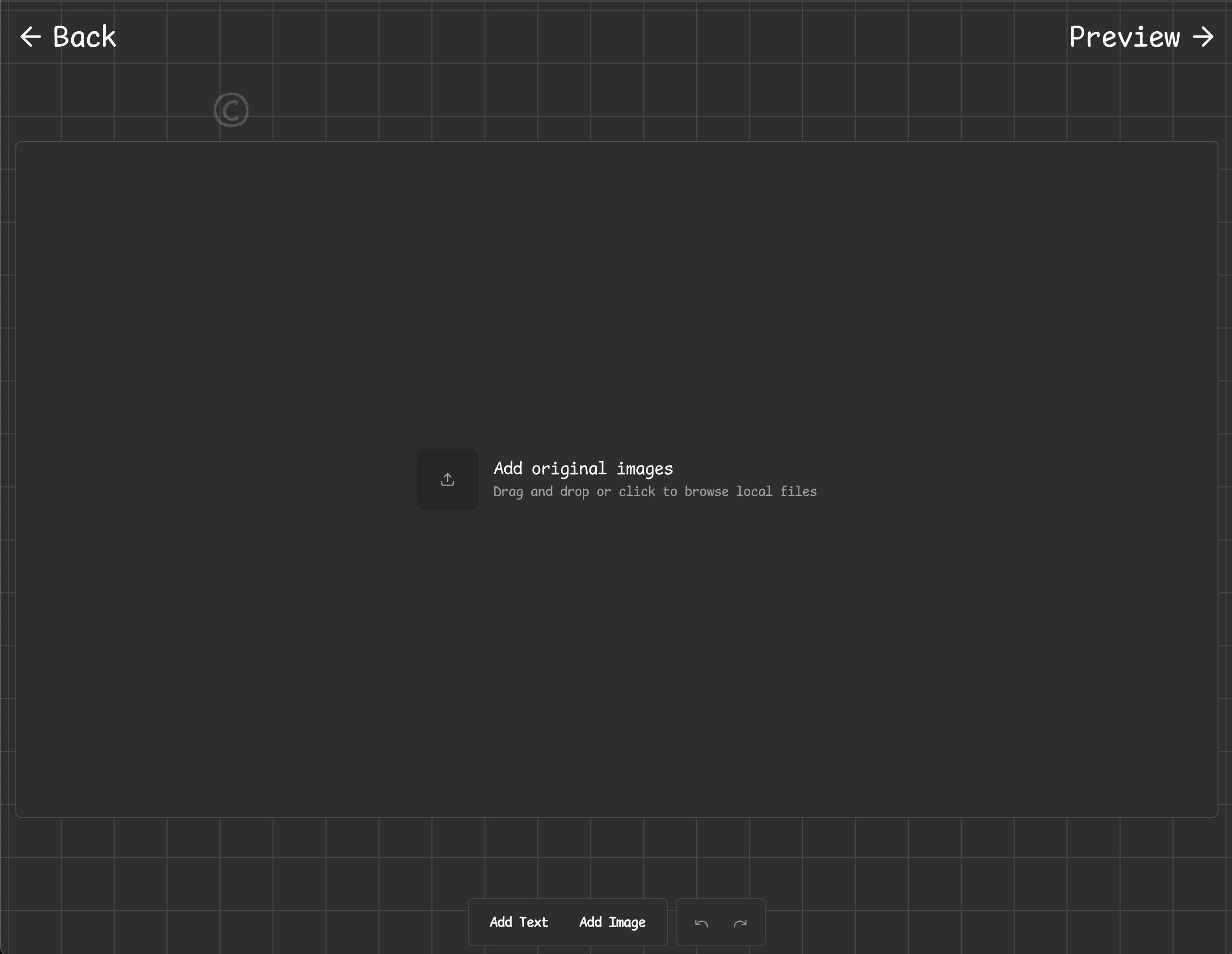This screenshot has height=954, width=1232.
Task: Click the 'Add original images' heading
Action: [583, 469]
